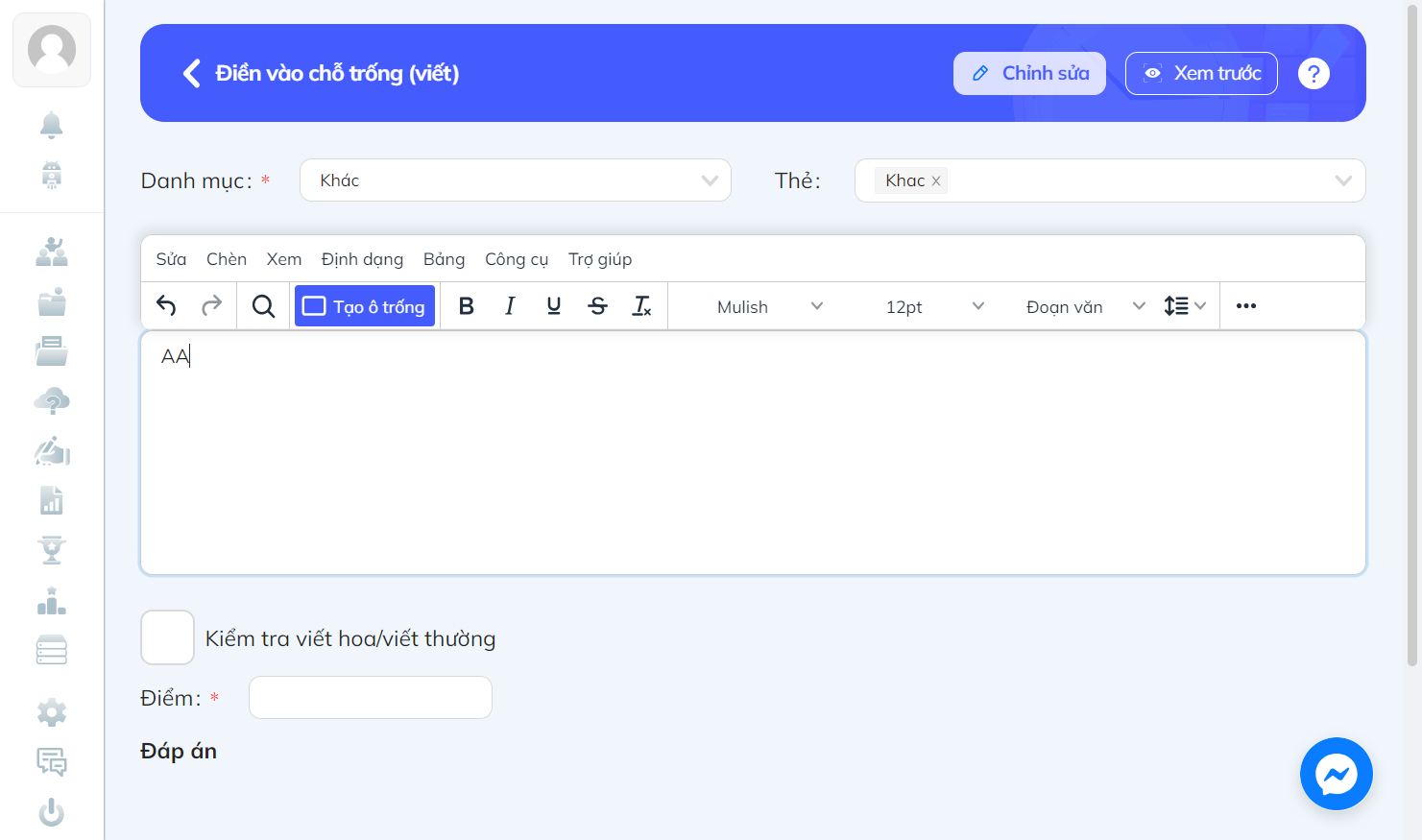Open the 12pt font size dropdown
The height and width of the screenshot is (840, 1422).
pos(935,306)
